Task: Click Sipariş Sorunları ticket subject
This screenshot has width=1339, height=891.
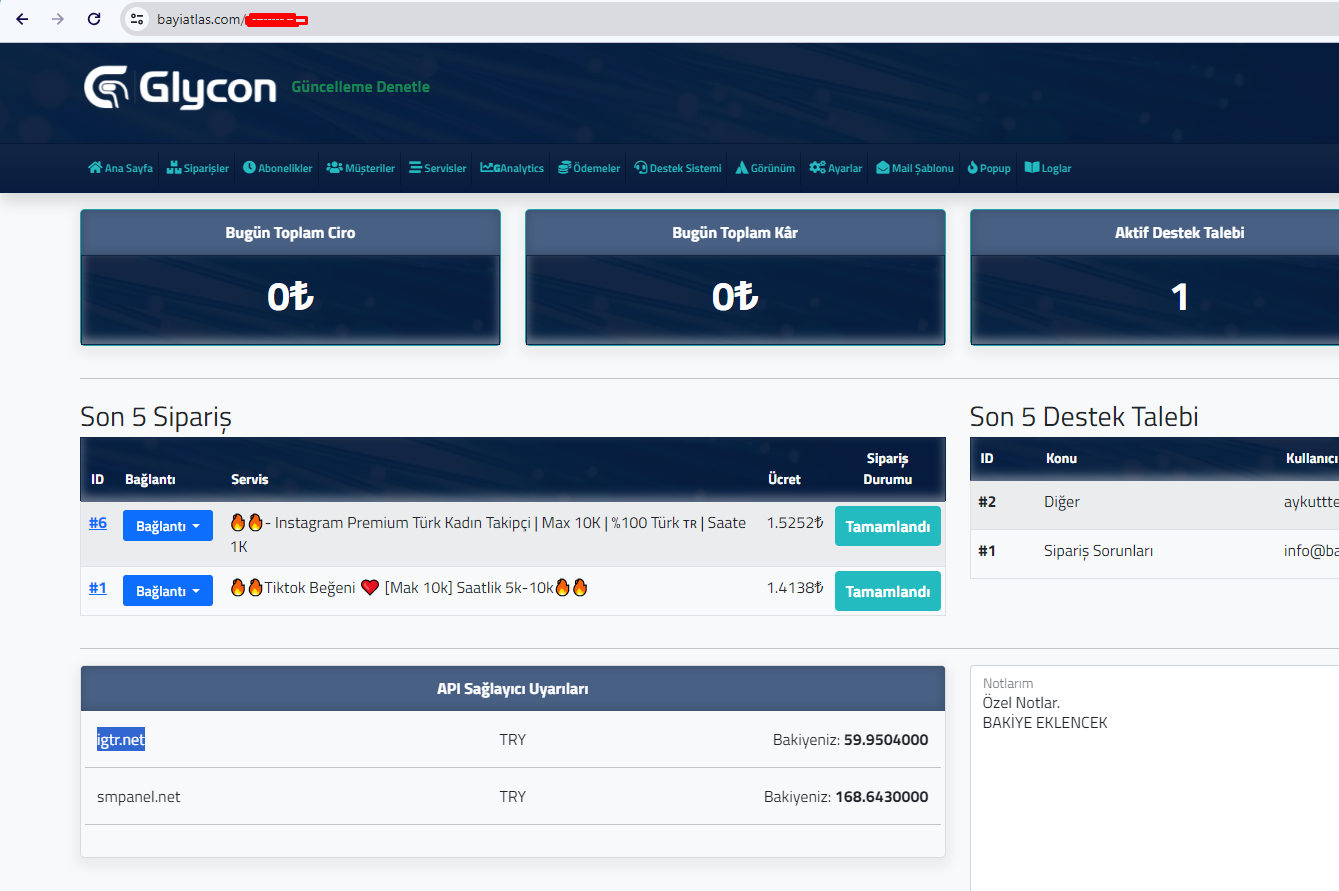Action: [x=1099, y=550]
